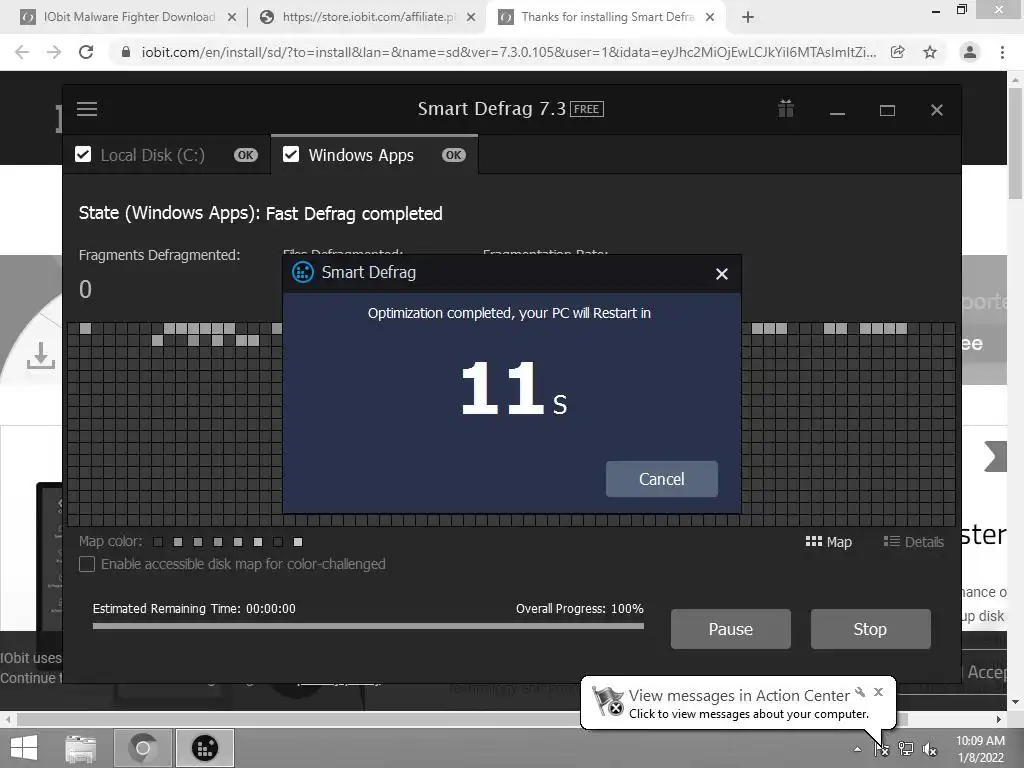Image resolution: width=1024 pixels, height=768 pixels.
Task: Click wrench icon in notification balloon
Action: point(860,692)
